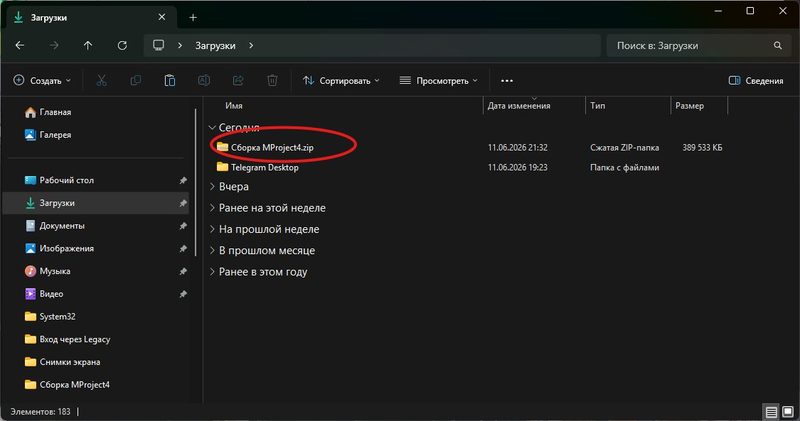This screenshot has width=800, height=421.
Task: Sort by the Размер column header
Action: click(x=689, y=106)
